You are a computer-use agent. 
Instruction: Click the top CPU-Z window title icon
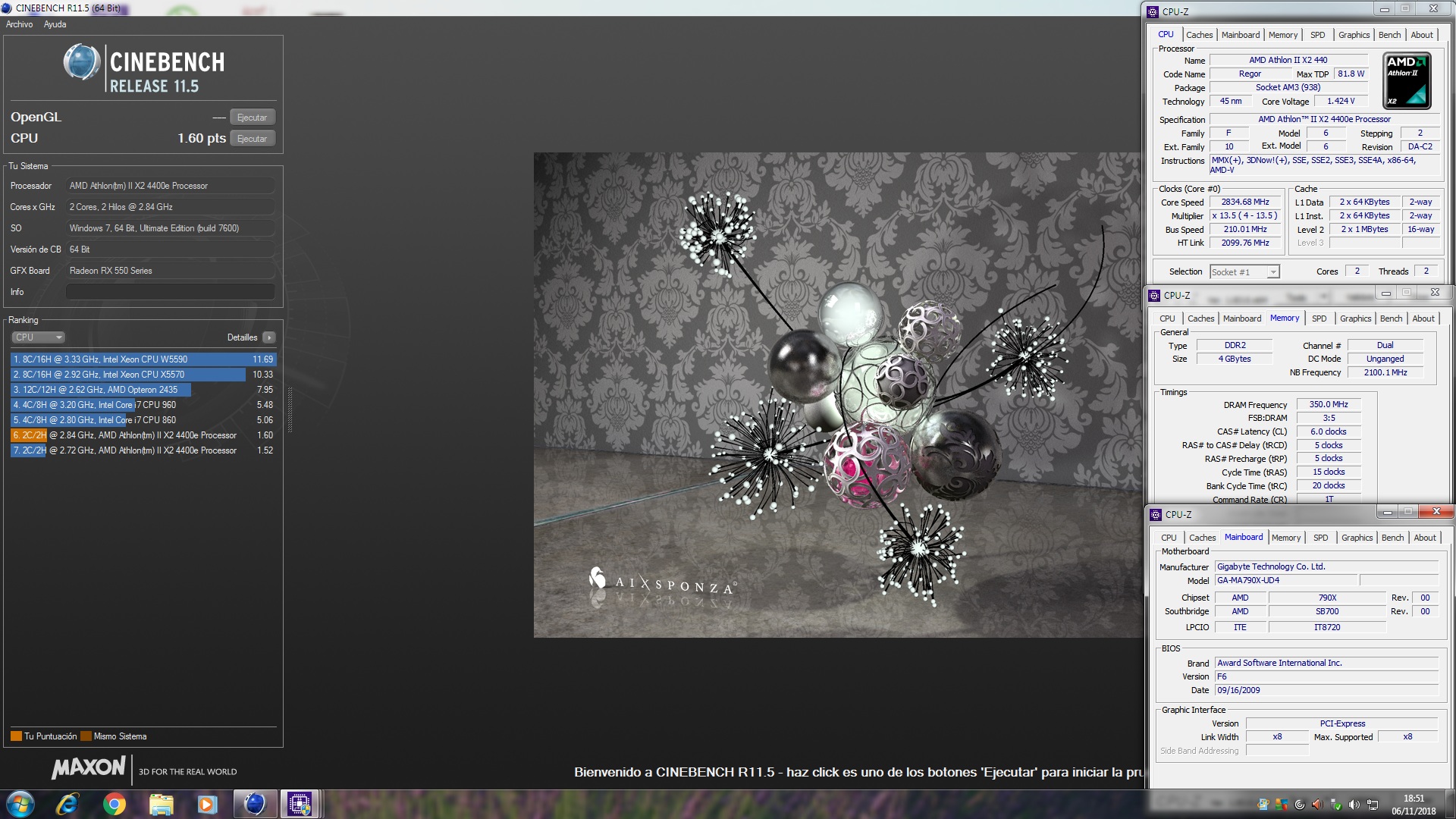coord(1153,11)
